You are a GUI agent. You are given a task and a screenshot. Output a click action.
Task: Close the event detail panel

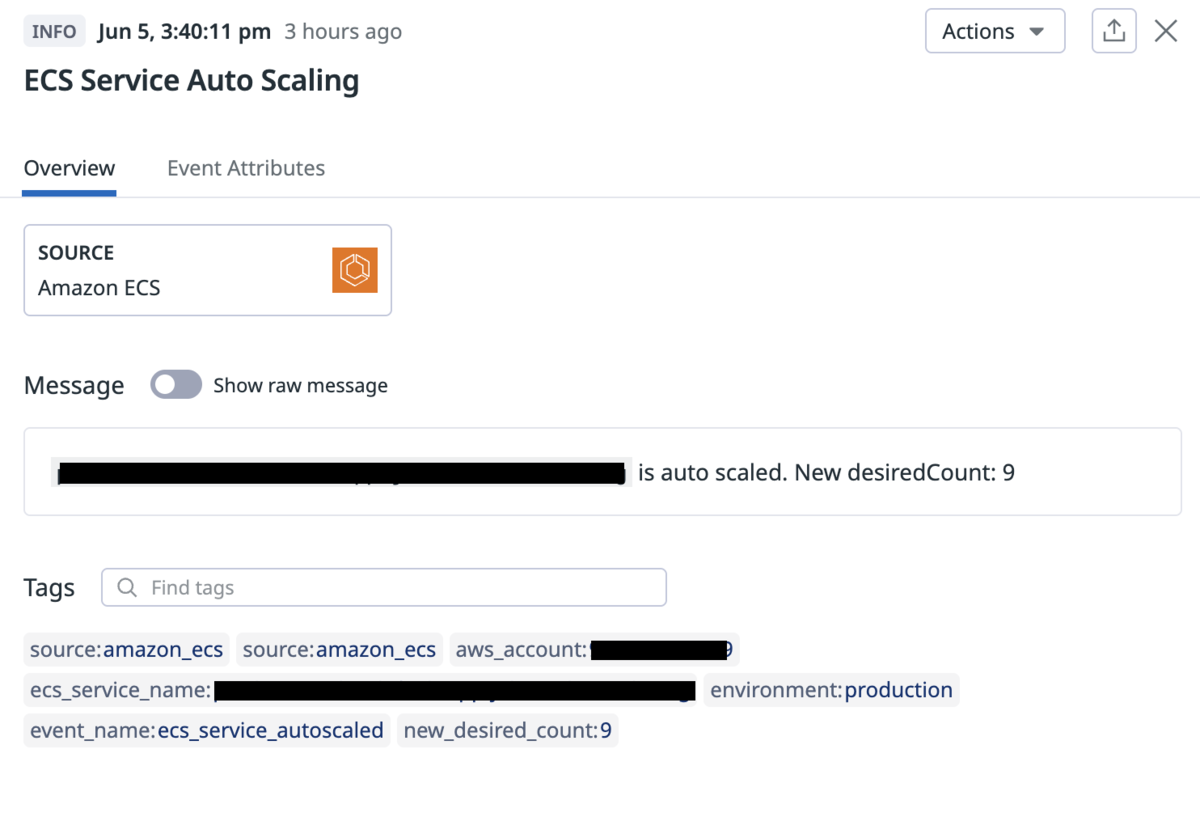[x=1166, y=31]
